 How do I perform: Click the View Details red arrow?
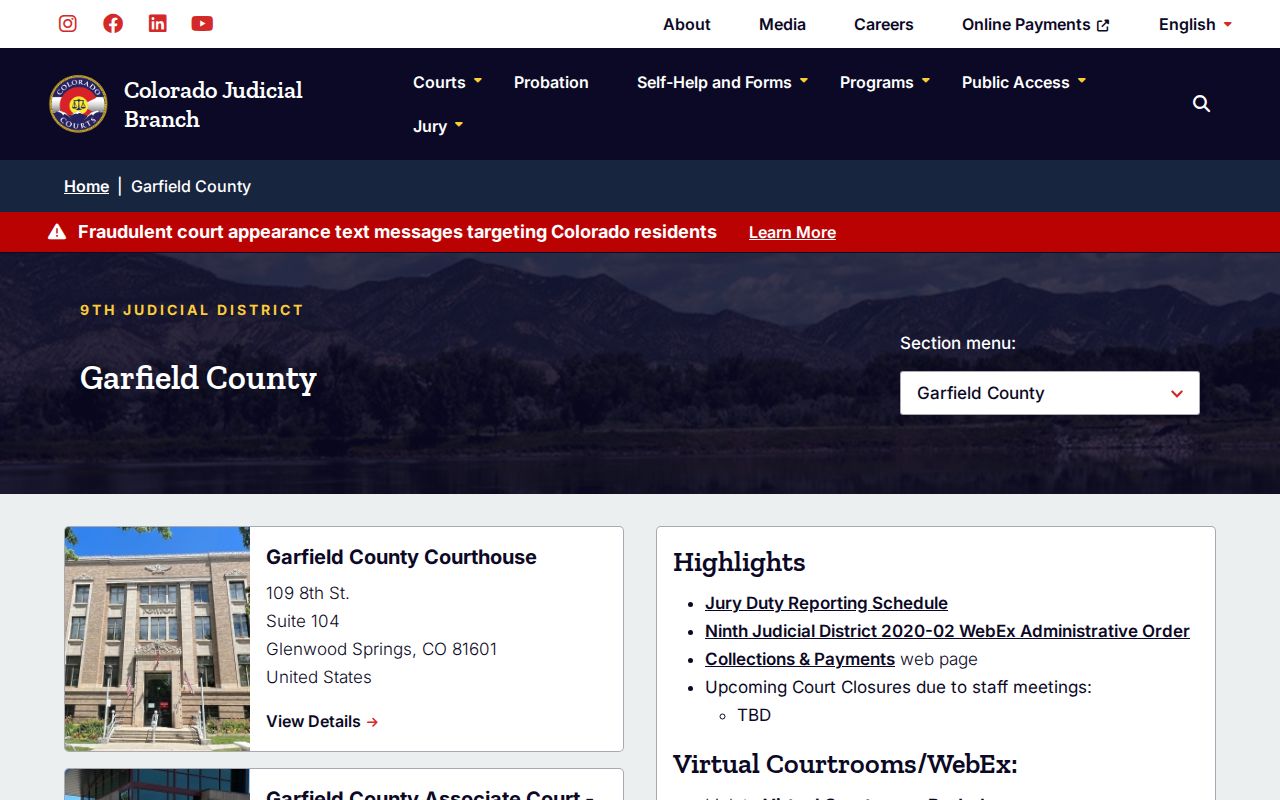point(372,722)
